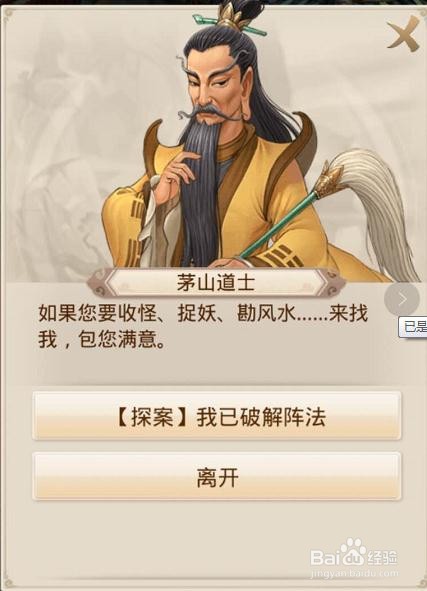Click the green hairpin in topknot
The height and width of the screenshot is (591, 427).
pyautogui.click(x=230, y=24)
